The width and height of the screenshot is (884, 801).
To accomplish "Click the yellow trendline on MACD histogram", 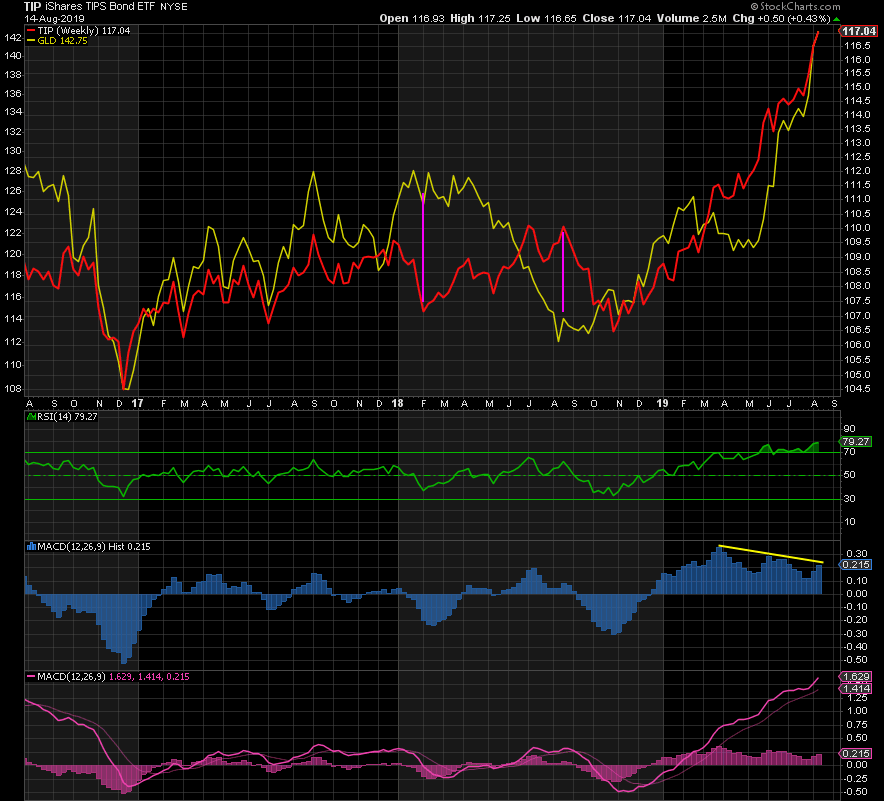I will [x=770, y=554].
